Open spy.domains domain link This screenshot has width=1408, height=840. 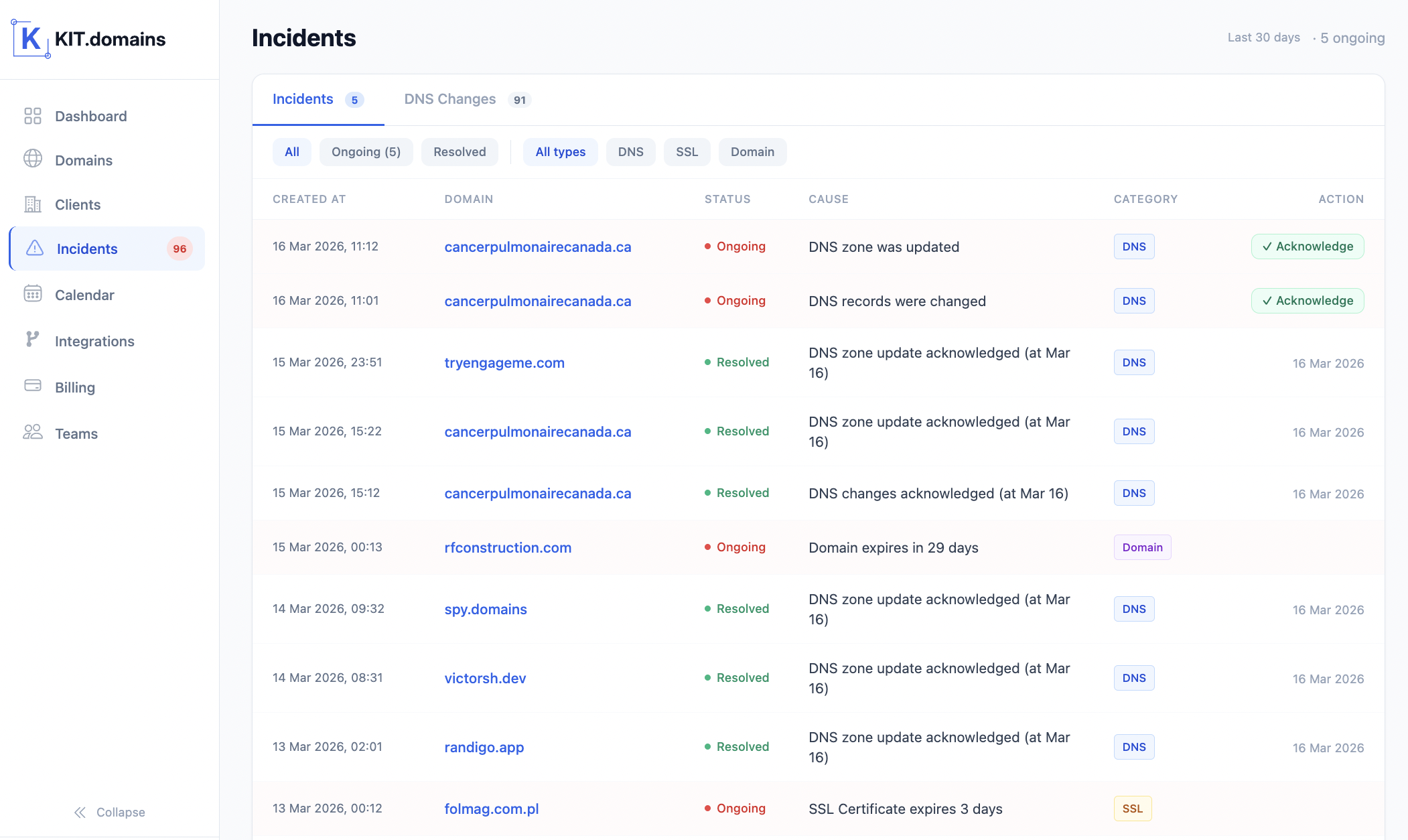click(486, 609)
